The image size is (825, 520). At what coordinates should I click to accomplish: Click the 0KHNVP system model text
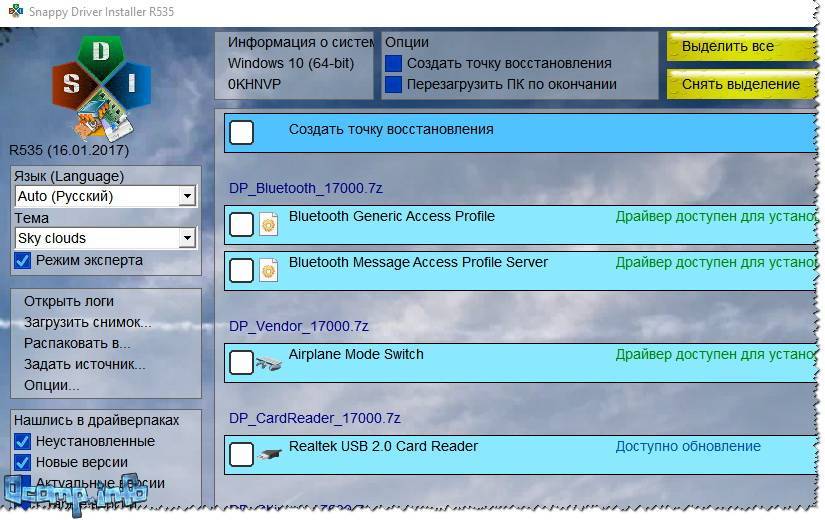click(x=254, y=84)
